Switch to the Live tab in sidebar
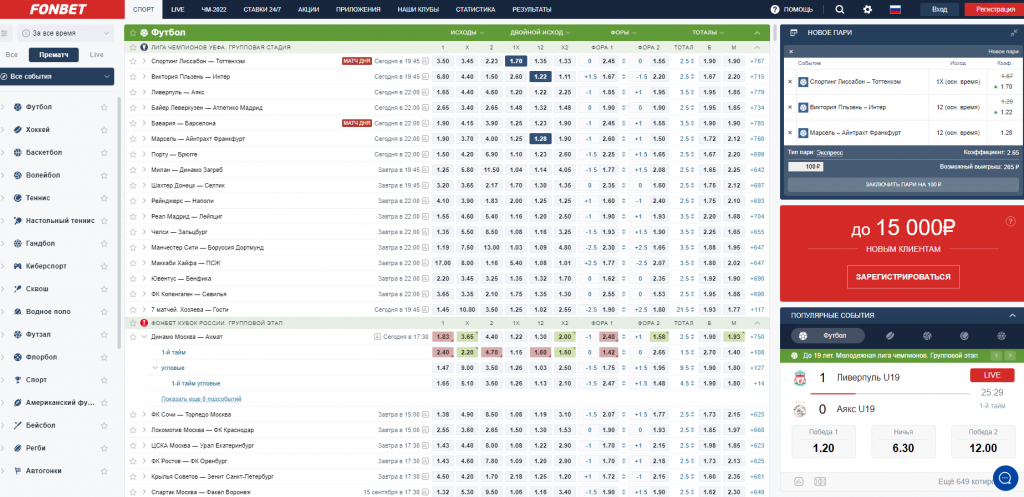Image resolution: width=1024 pixels, height=497 pixels. coord(96,54)
